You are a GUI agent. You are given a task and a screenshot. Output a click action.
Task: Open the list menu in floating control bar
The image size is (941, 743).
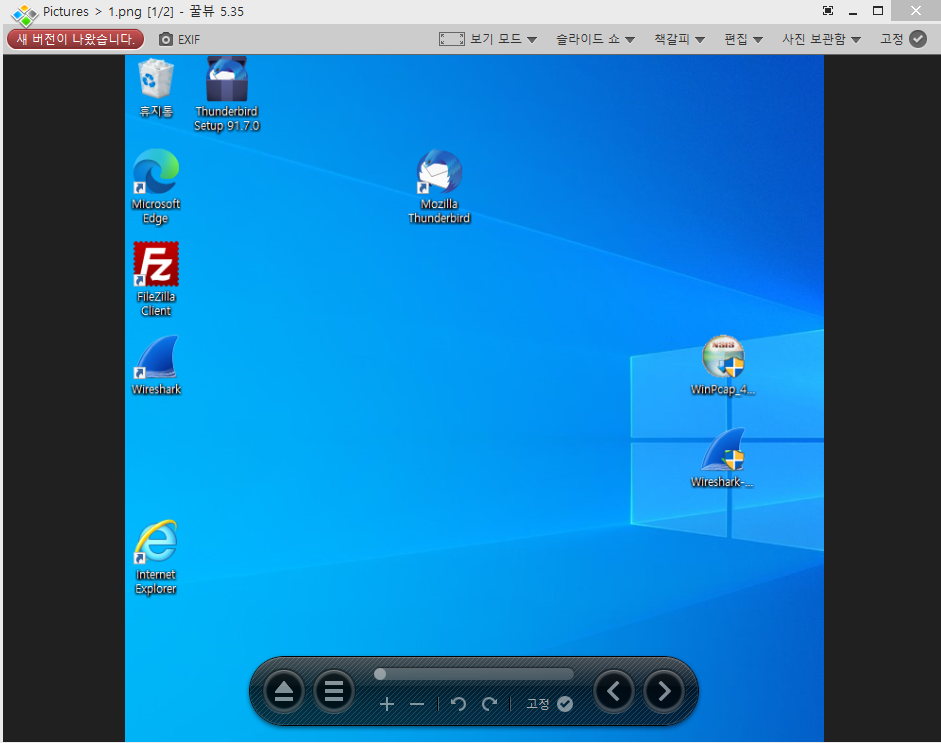coord(334,691)
